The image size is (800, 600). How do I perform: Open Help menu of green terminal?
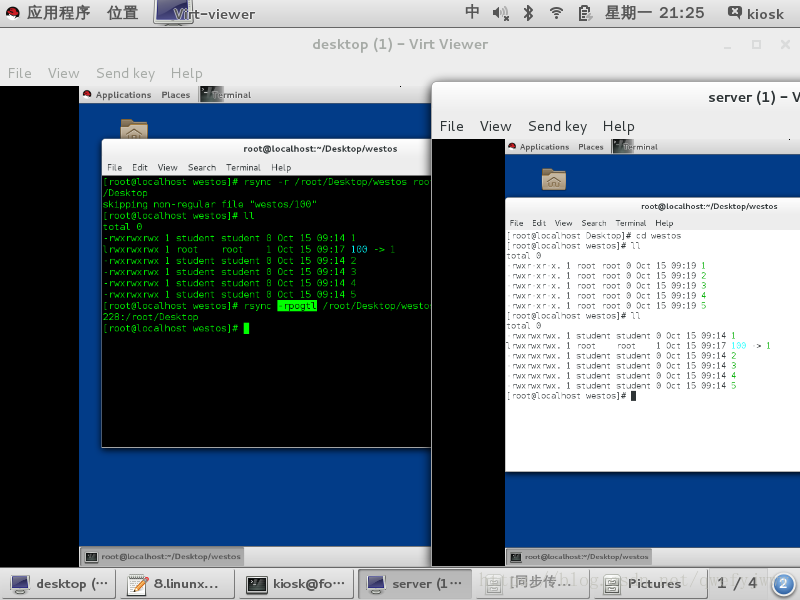tap(281, 167)
